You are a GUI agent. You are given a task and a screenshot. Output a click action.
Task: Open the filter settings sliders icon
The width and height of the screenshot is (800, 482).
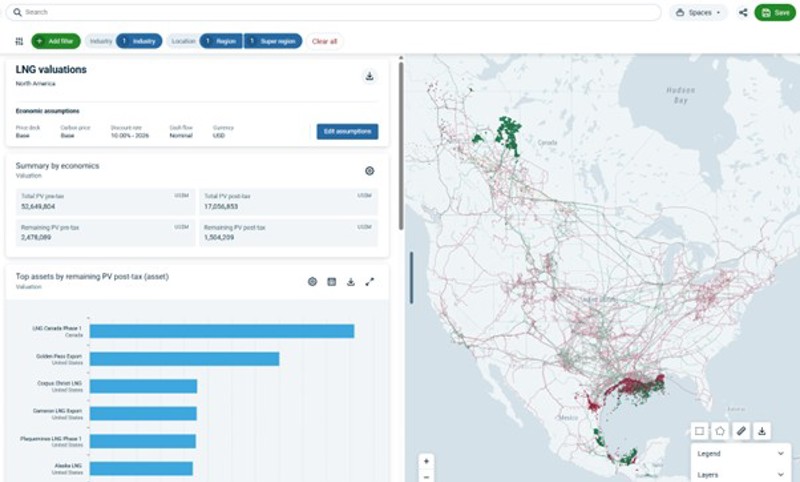(19, 41)
